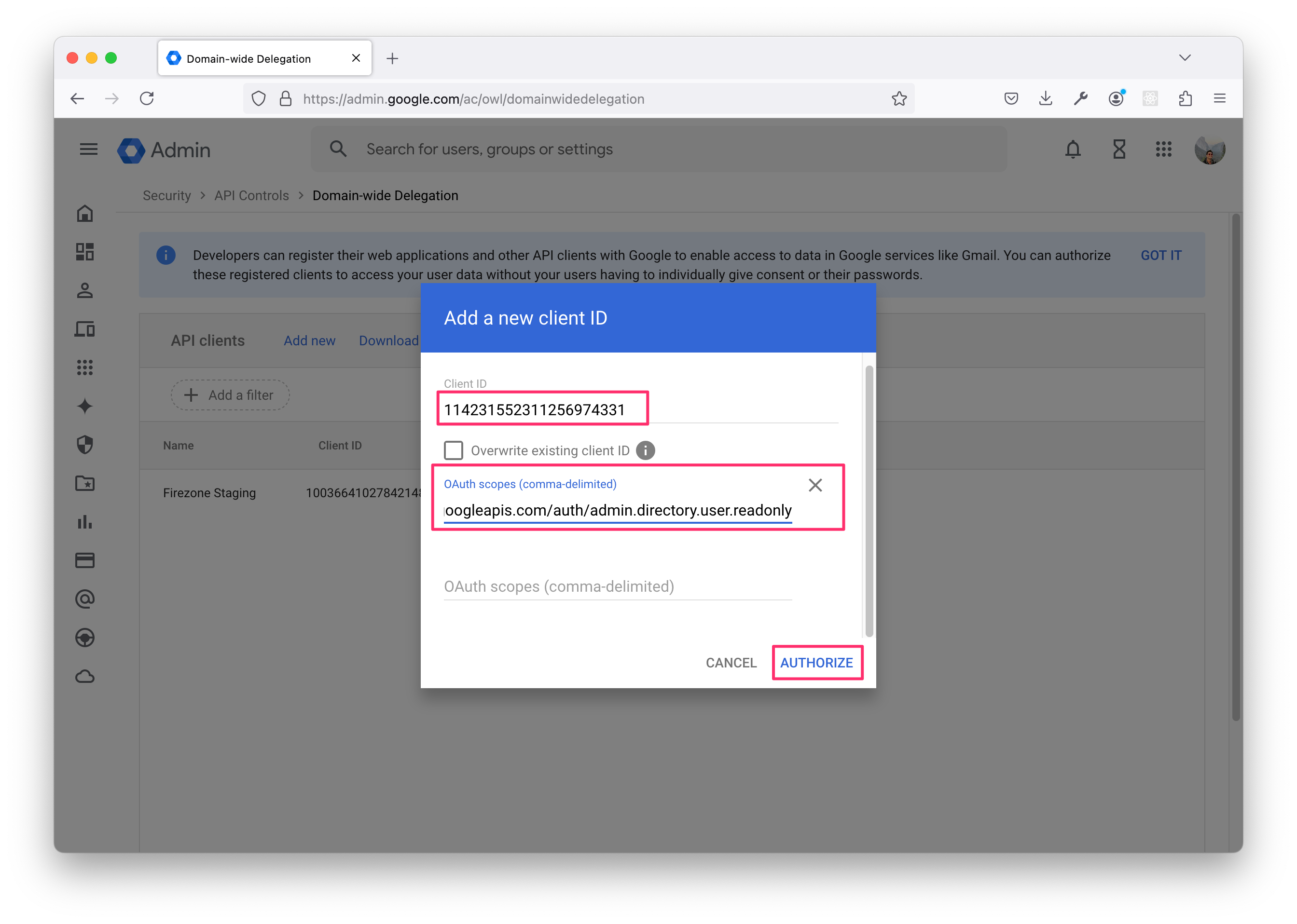Screen dimensions: 1297x924
Task: Open the Home icon in sidebar
Action: click(85, 213)
